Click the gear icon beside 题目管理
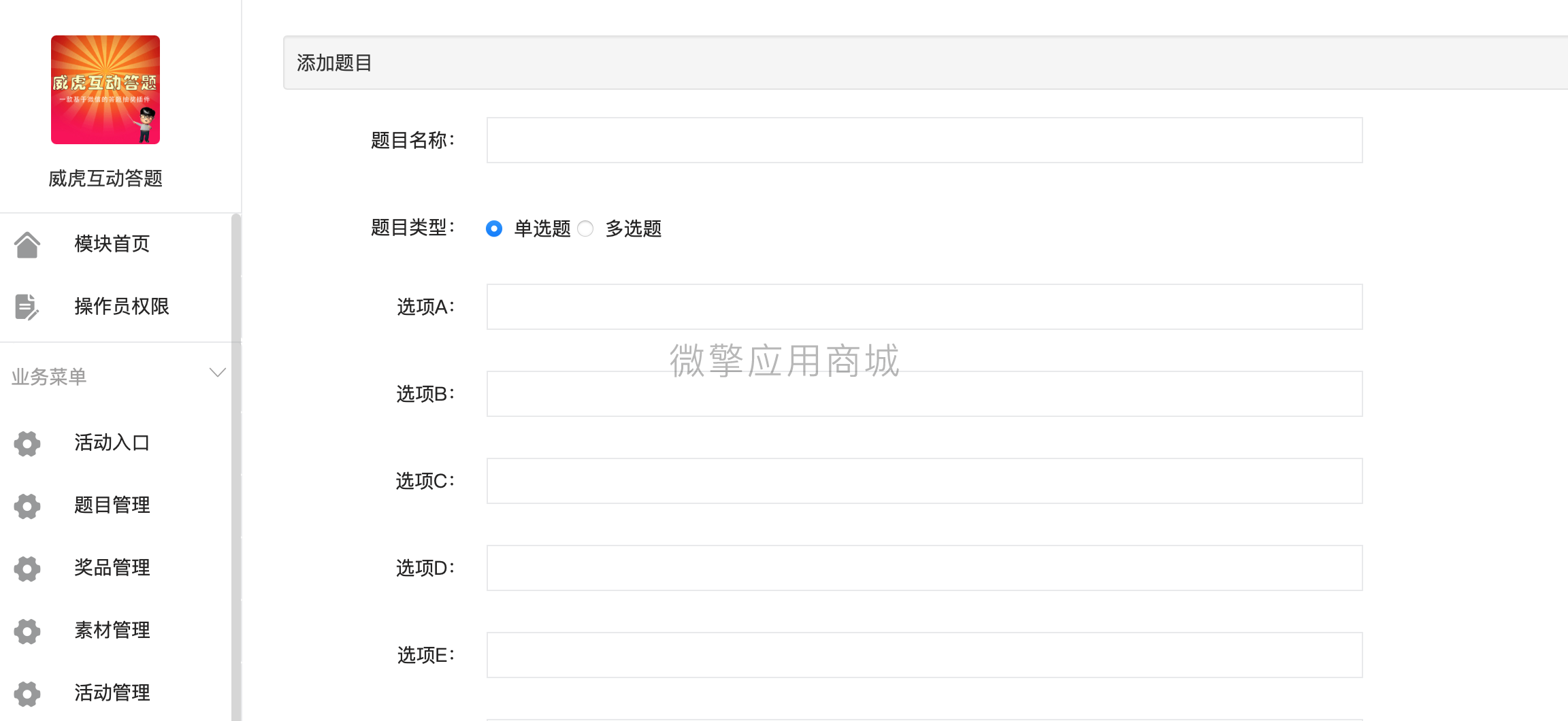 [x=27, y=506]
